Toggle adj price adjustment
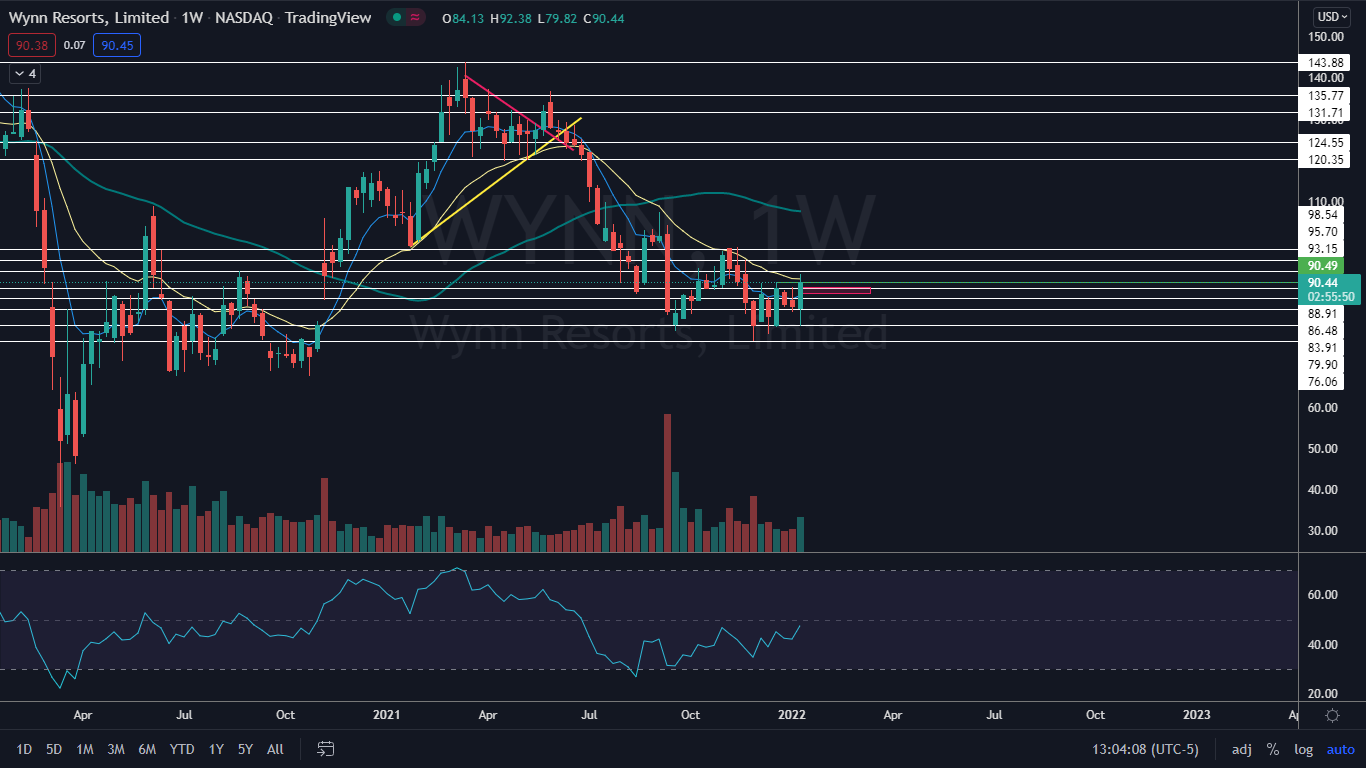Screen dimensions: 1366x768 (1241, 749)
